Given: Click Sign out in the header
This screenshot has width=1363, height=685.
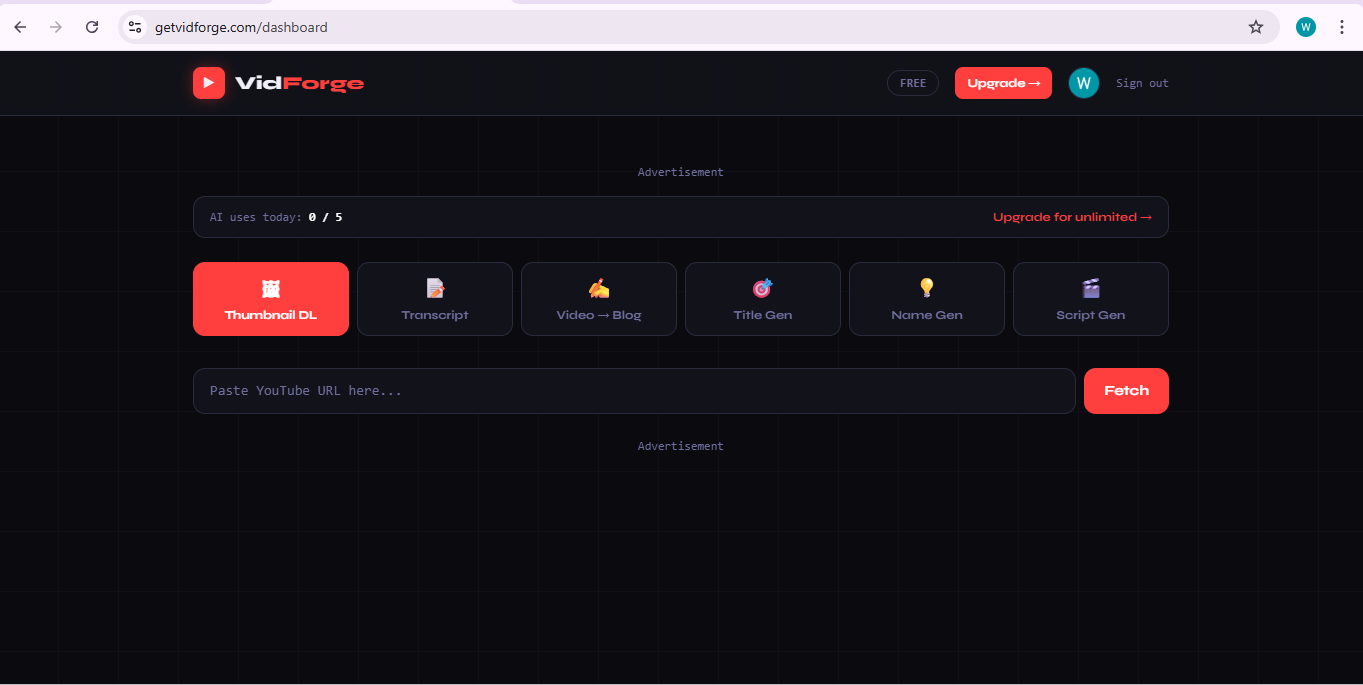Looking at the screenshot, I should click(1141, 83).
